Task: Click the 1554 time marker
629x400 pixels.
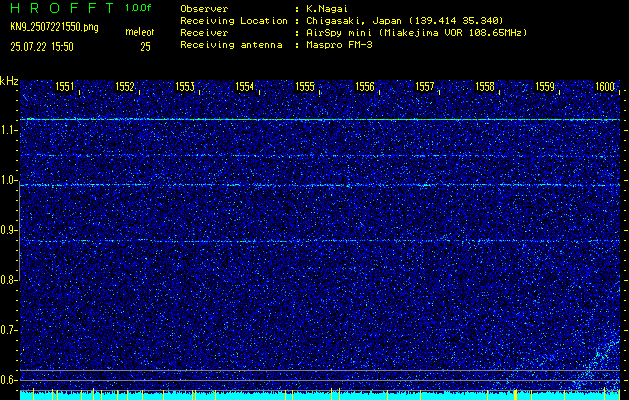Action: coord(245,87)
